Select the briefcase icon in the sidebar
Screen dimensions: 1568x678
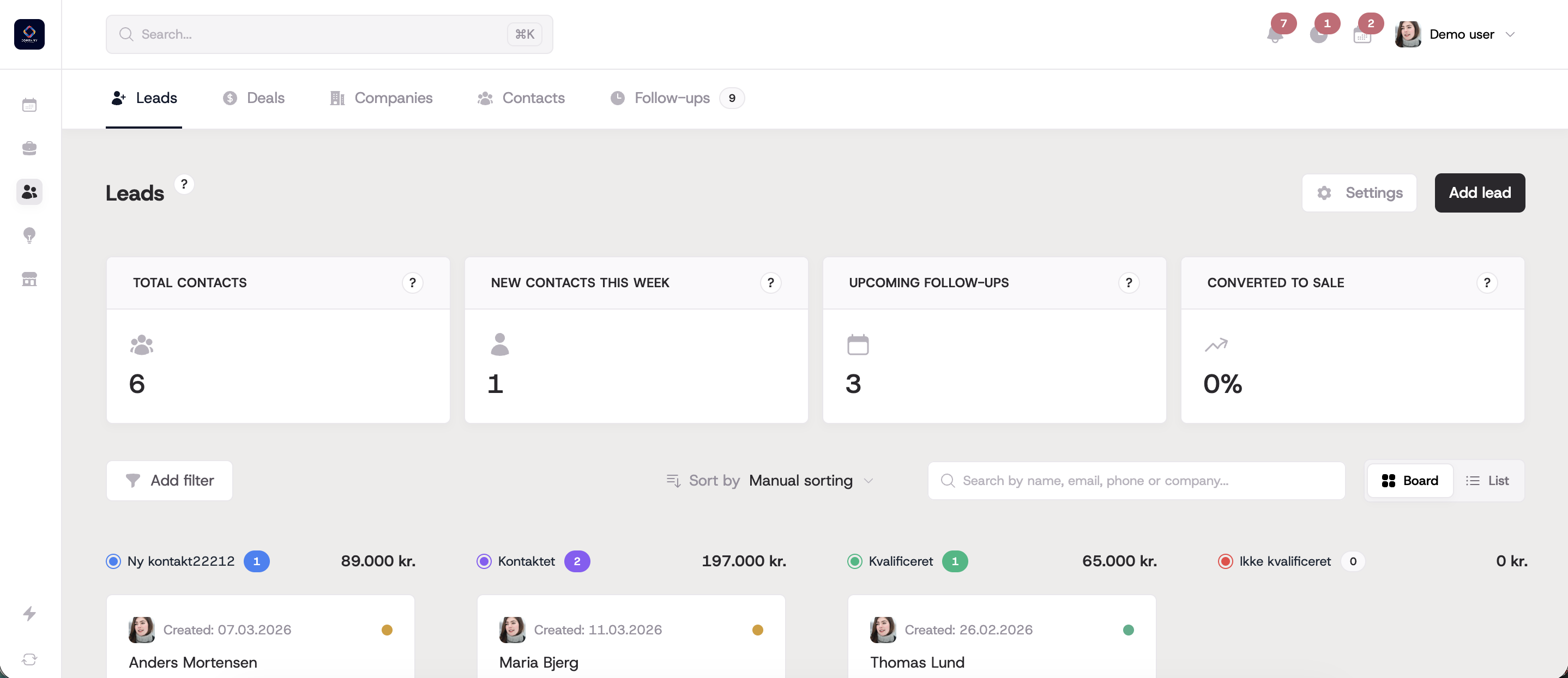(x=29, y=148)
